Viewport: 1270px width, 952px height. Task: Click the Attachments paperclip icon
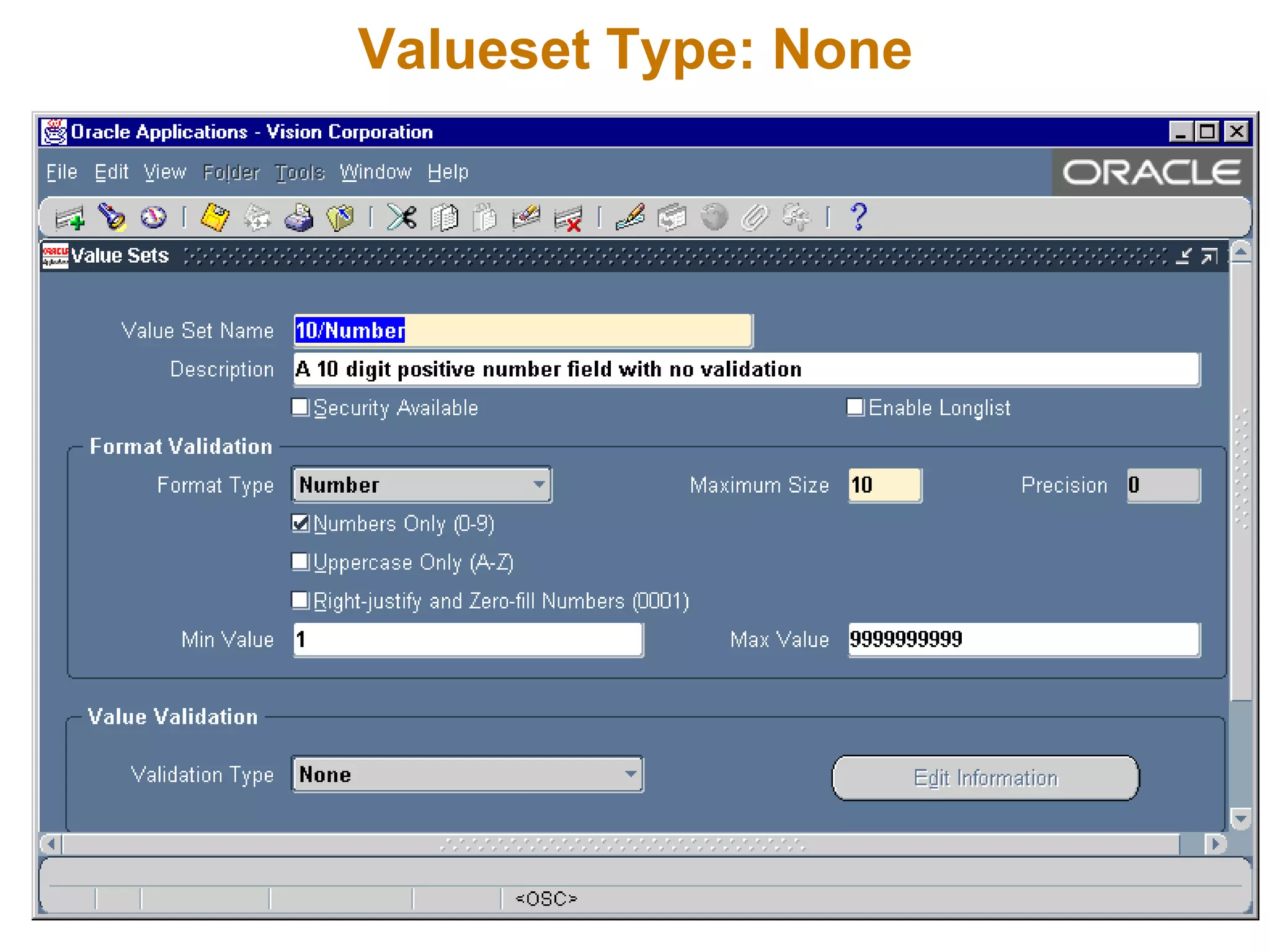point(755,218)
